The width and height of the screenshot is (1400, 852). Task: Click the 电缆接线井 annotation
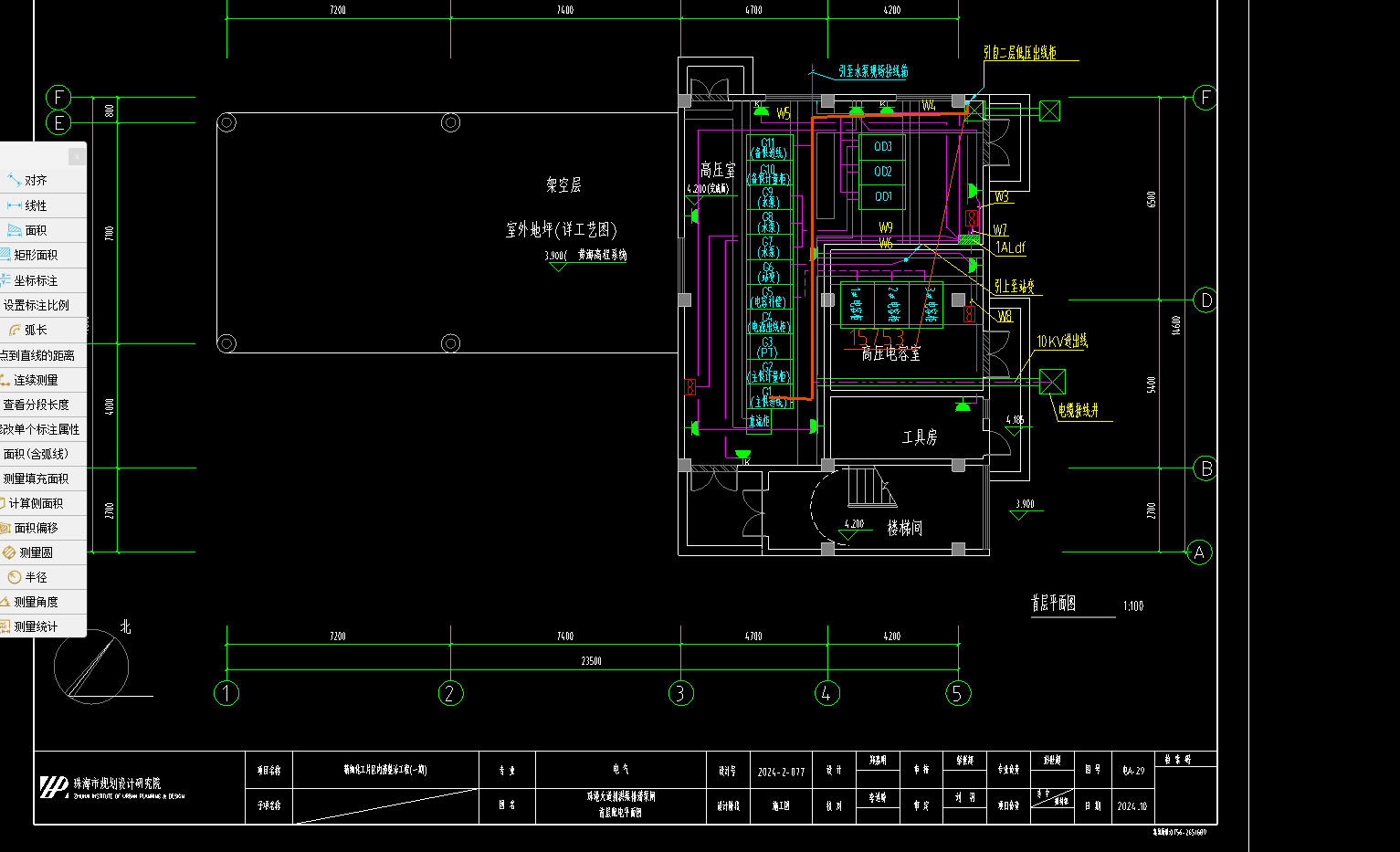coord(1079,411)
